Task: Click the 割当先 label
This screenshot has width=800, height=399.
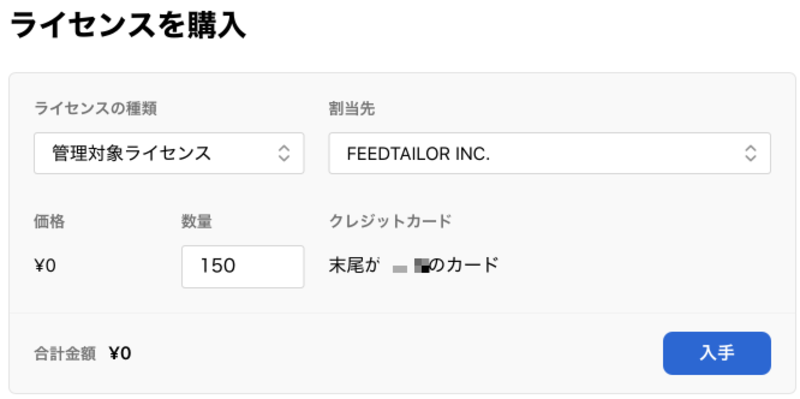Action: (x=352, y=109)
